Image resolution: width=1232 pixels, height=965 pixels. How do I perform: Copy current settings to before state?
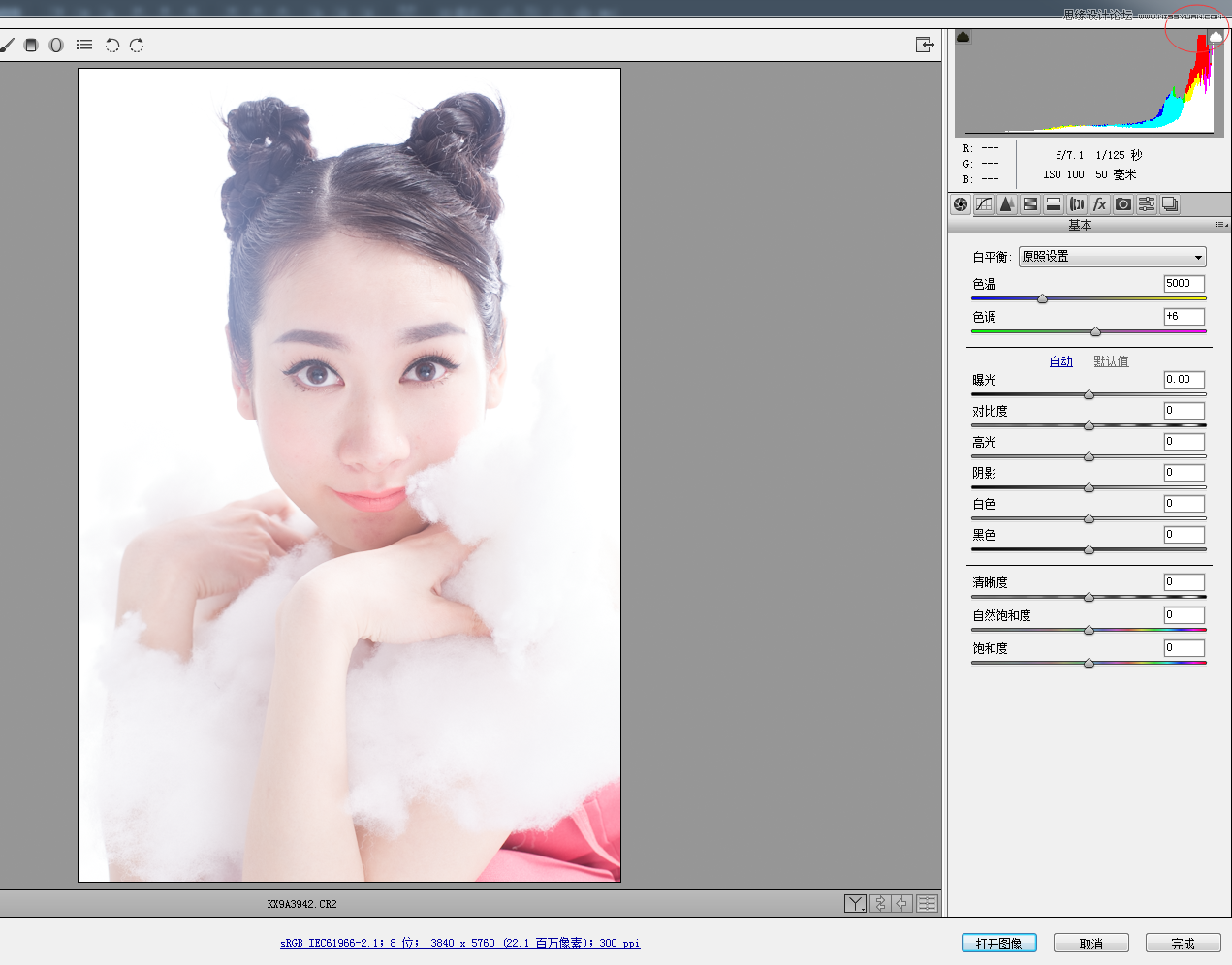point(902,903)
